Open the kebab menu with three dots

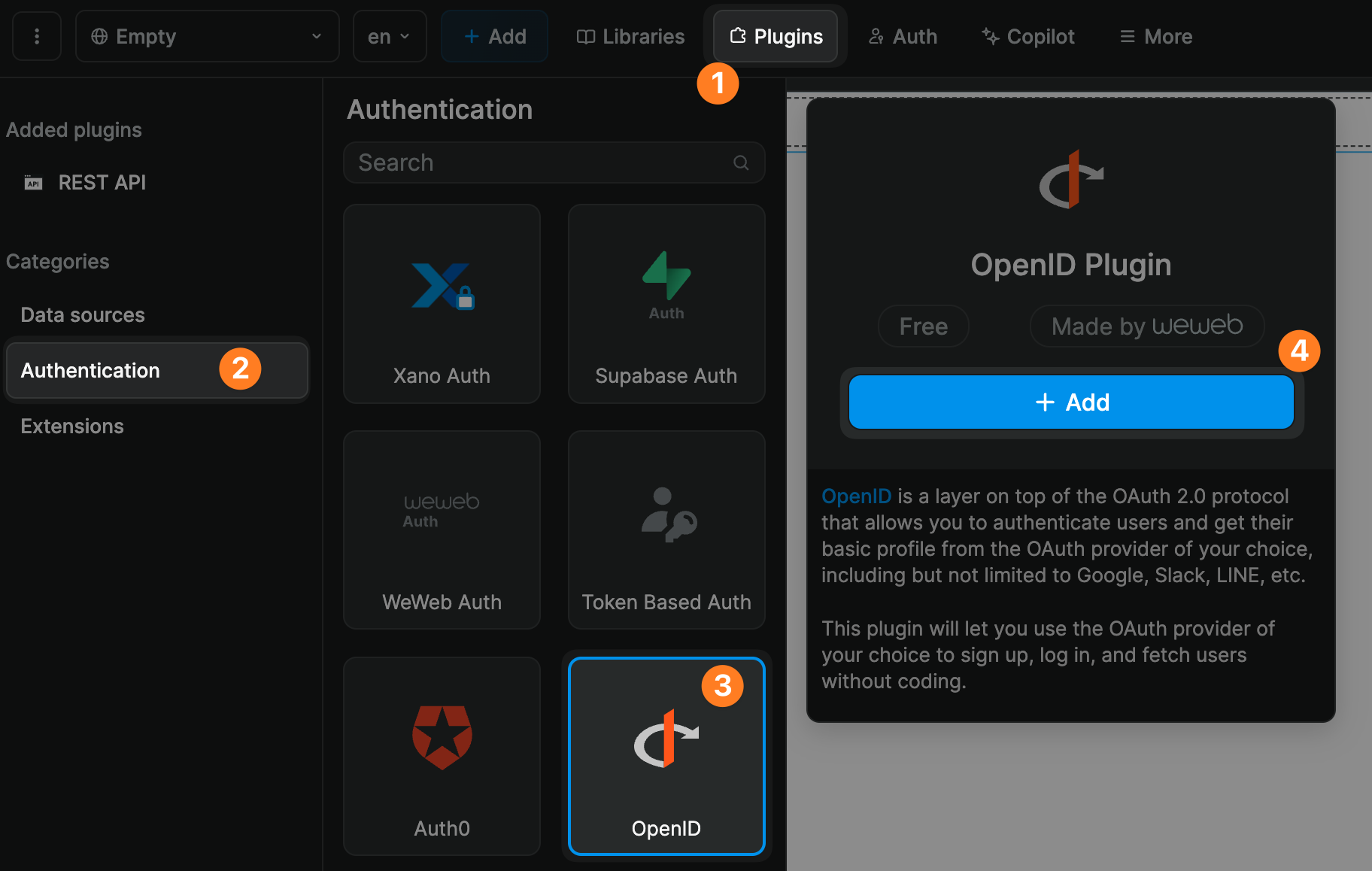36,35
